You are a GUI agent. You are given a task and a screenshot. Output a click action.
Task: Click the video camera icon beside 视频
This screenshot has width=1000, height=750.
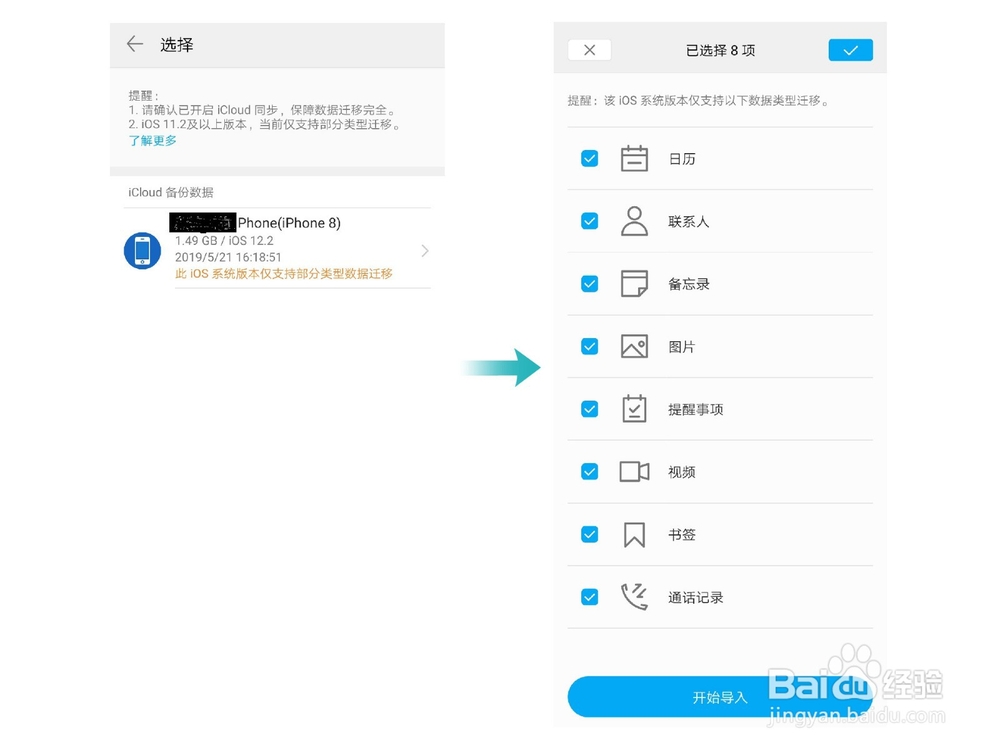tap(635, 471)
